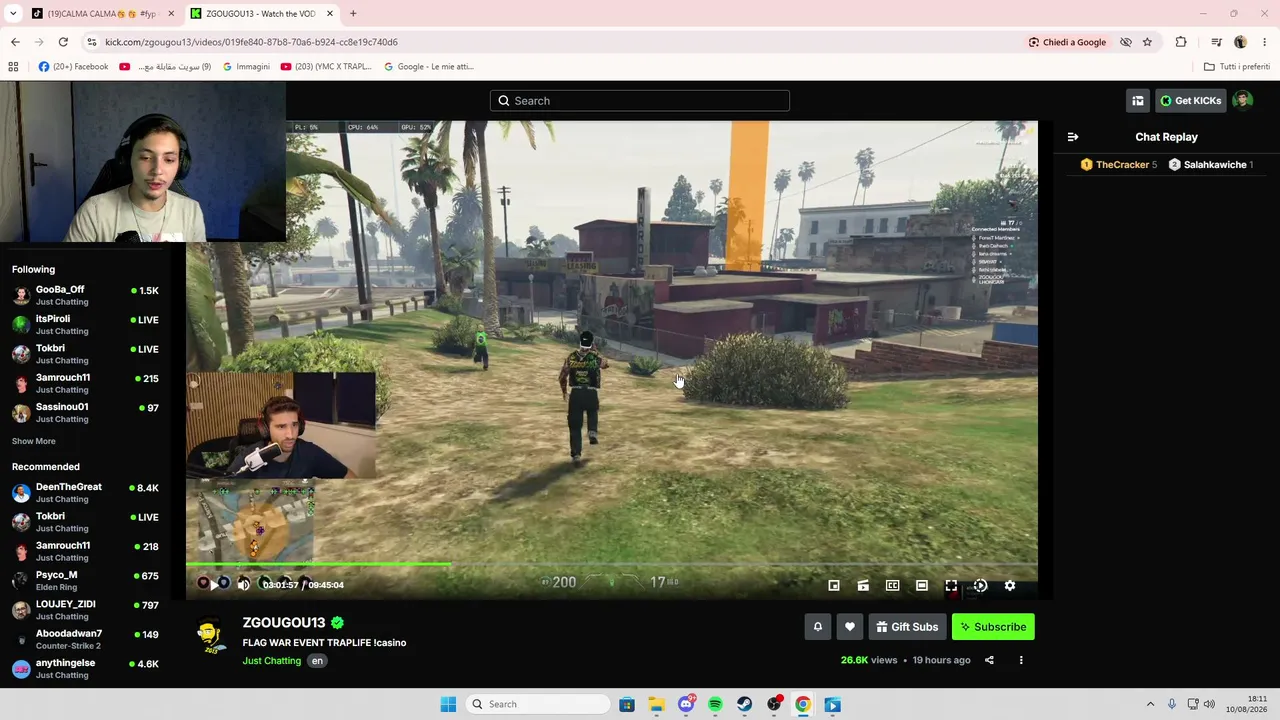Open the Chrome apps grid shortcut
This screenshot has height=720, width=1280.
coord(13,67)
